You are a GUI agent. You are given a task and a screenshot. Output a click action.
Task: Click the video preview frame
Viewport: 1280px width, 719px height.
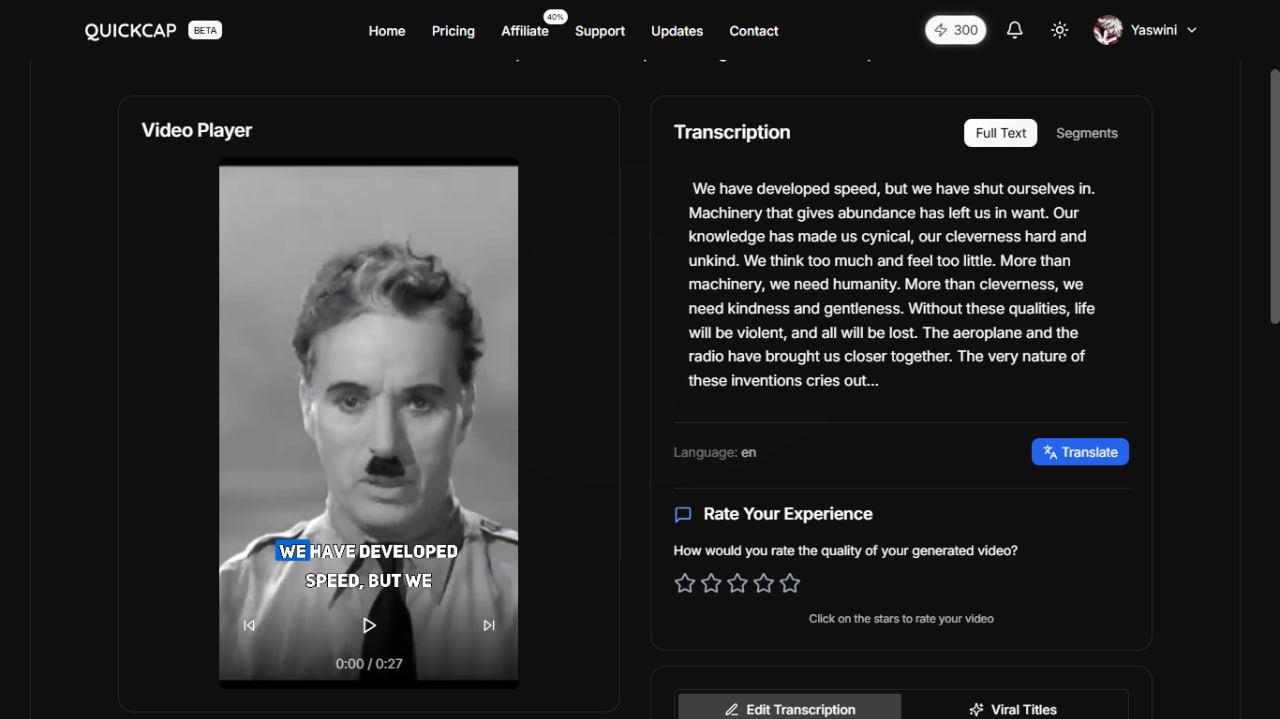point(369,423)
